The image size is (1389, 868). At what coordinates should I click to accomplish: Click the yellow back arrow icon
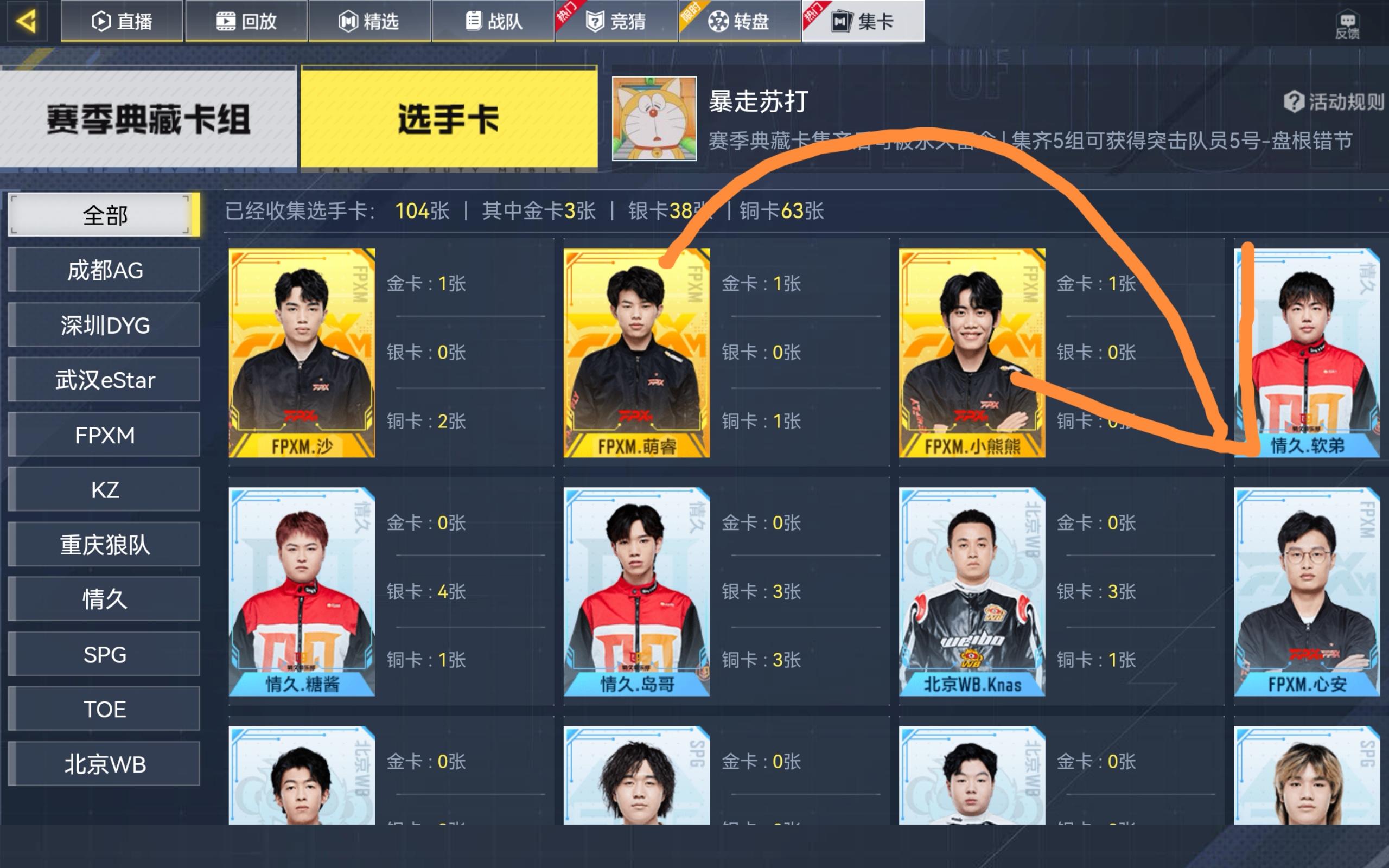click(x=27, y=21)
